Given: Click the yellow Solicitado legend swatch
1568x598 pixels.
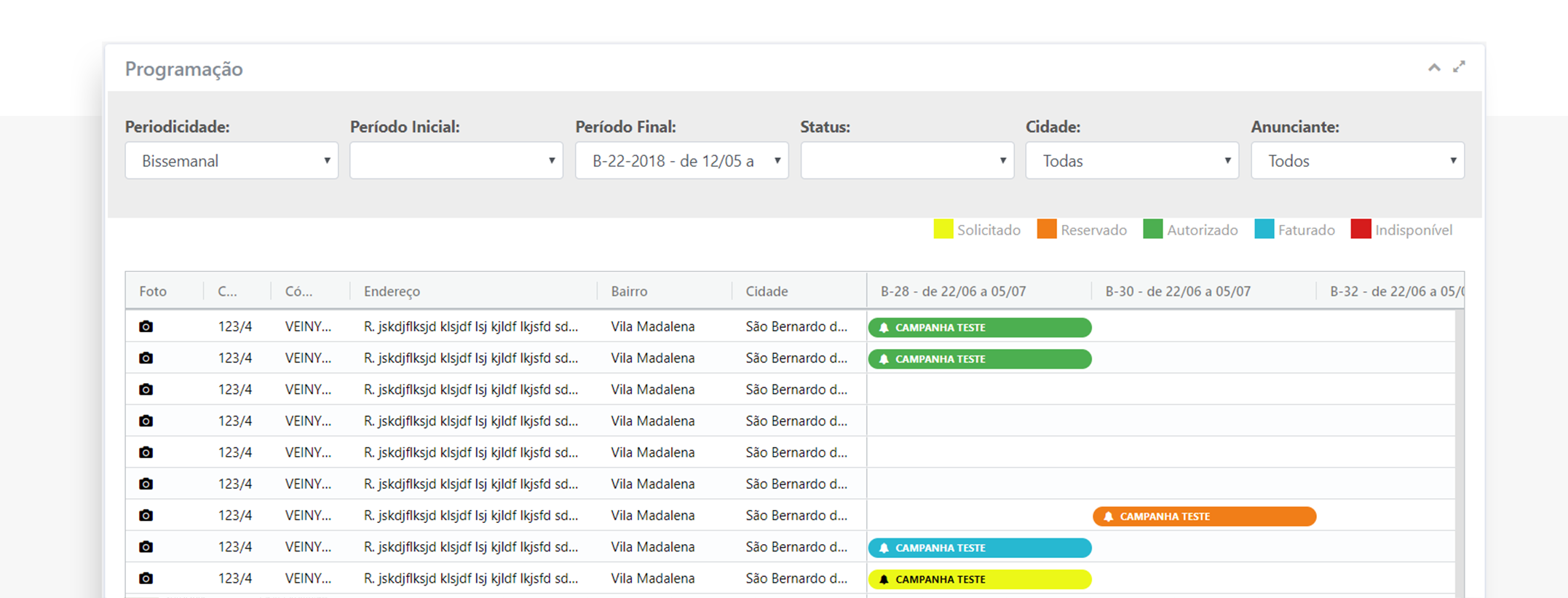Looking at the screenshot, I should [943, 229].
